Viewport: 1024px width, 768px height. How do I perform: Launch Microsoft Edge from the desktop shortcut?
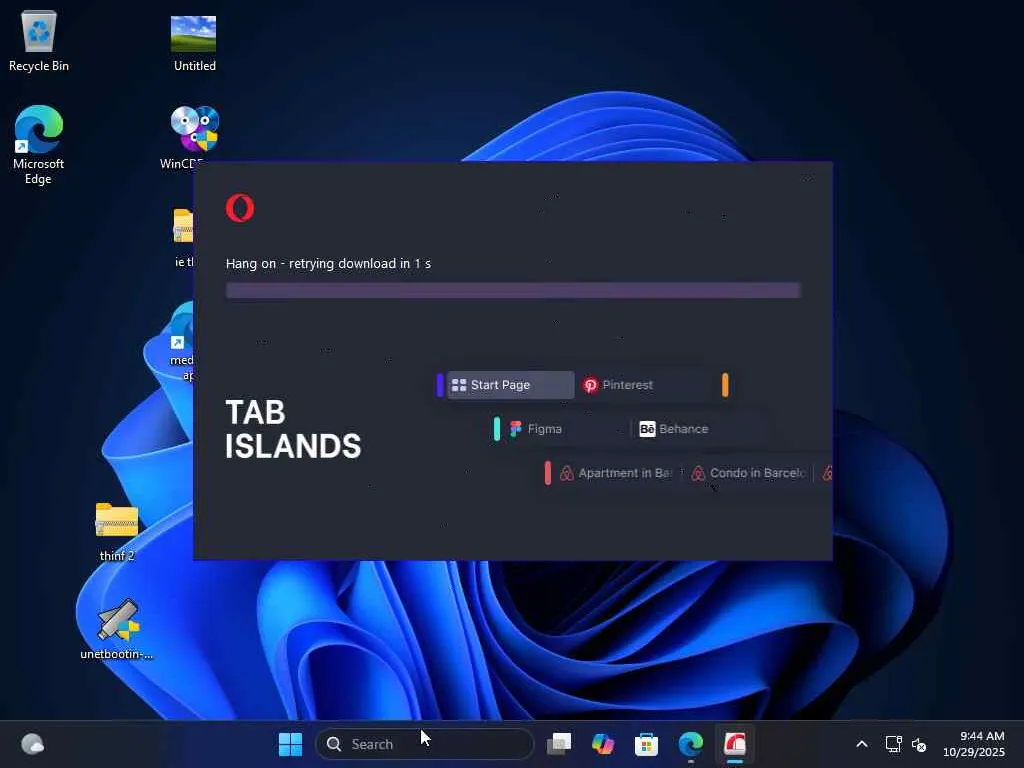[x=39, y=145]
